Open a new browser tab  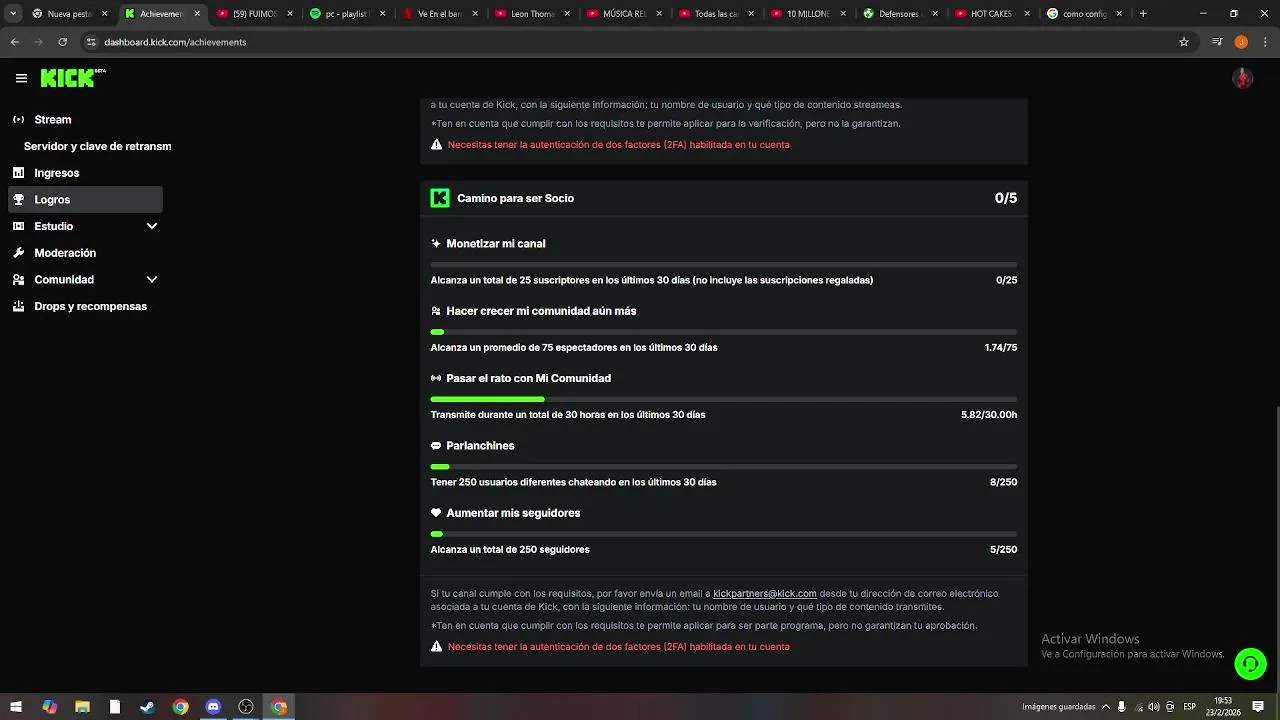click(x=1143, y=14)
